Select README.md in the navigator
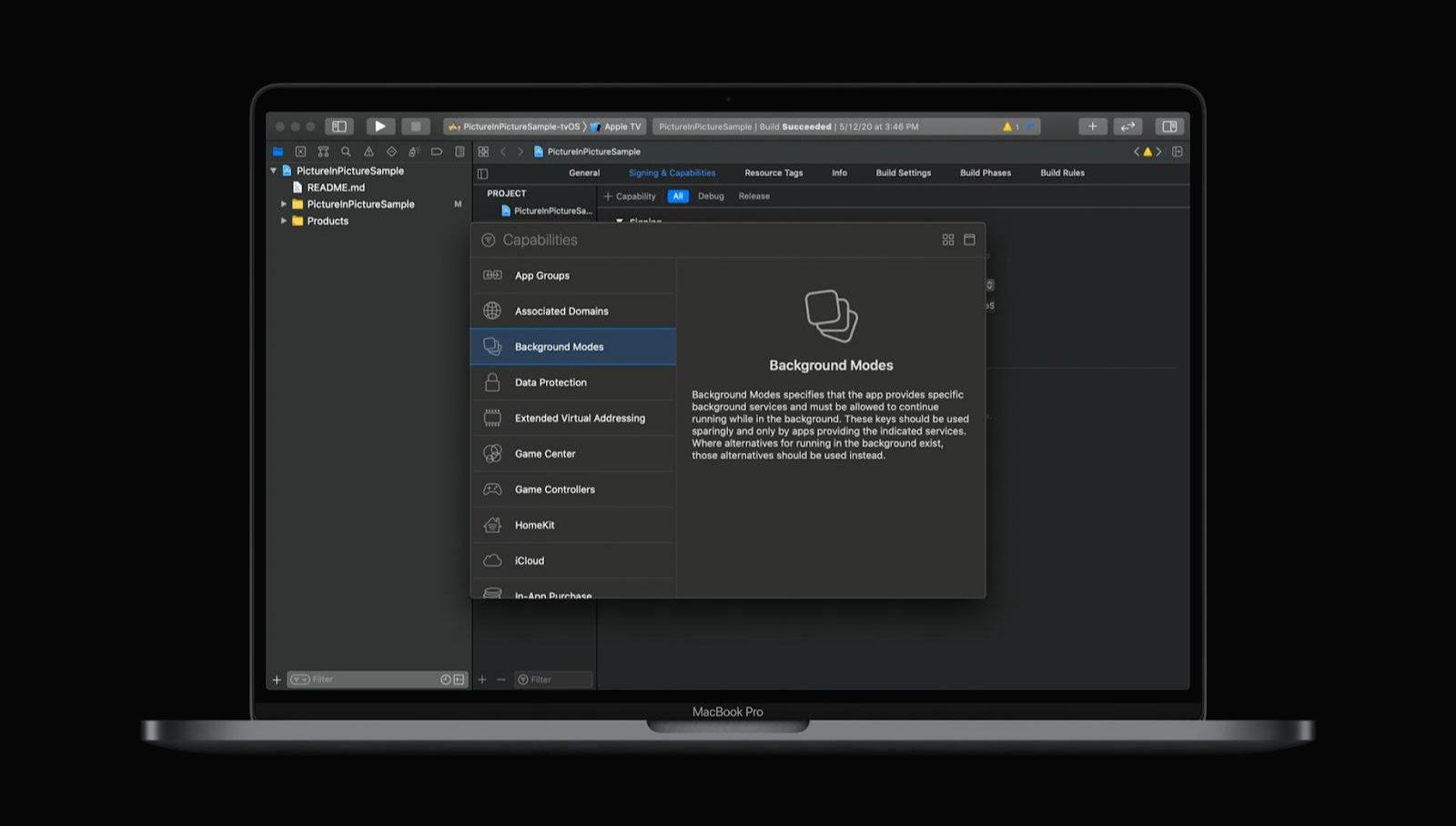This screenshot has height=826, width=1456. (x=329, y=187)
